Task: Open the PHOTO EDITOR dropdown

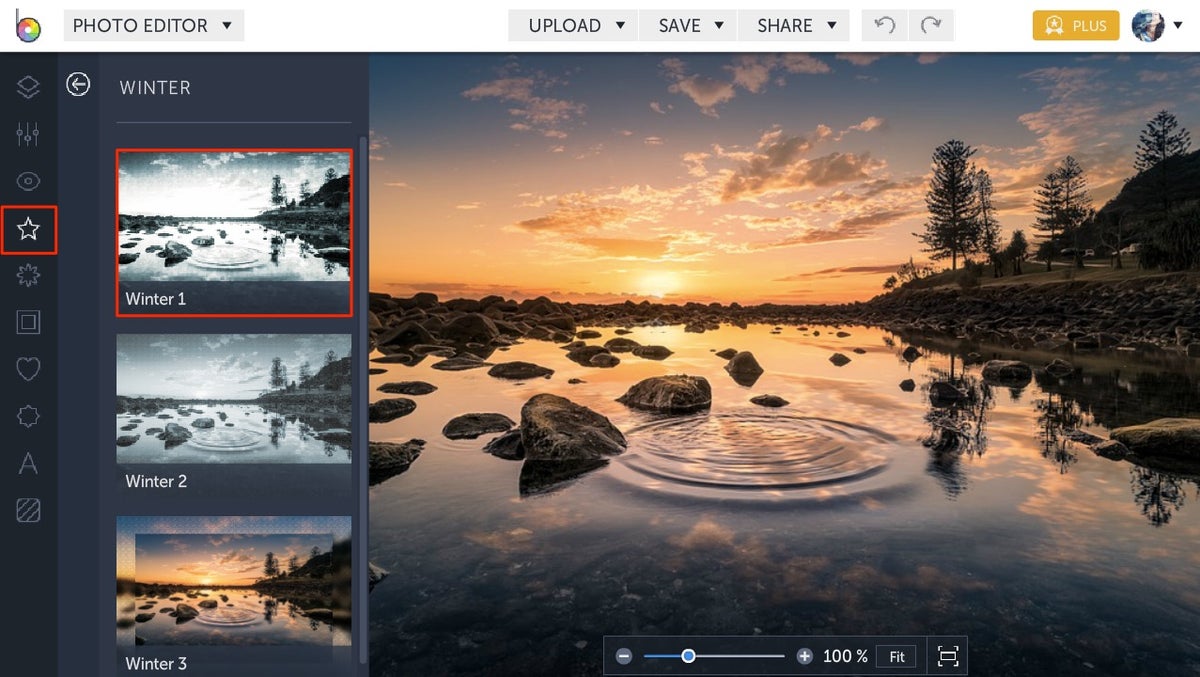Action: [153, 25]
